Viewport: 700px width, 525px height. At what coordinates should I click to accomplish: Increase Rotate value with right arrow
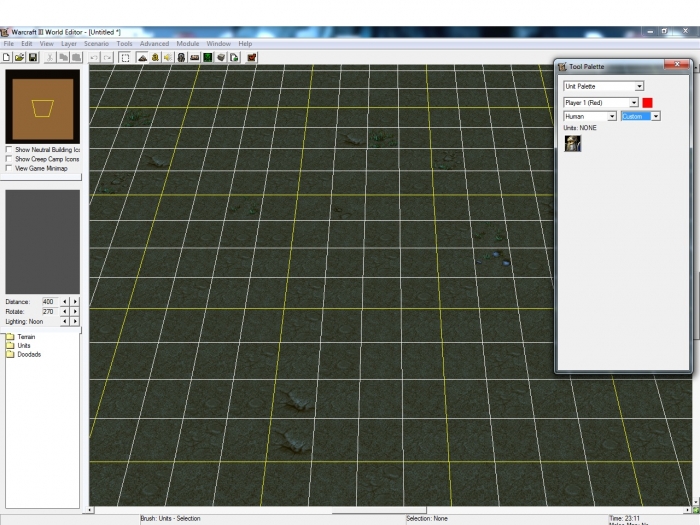75,312
